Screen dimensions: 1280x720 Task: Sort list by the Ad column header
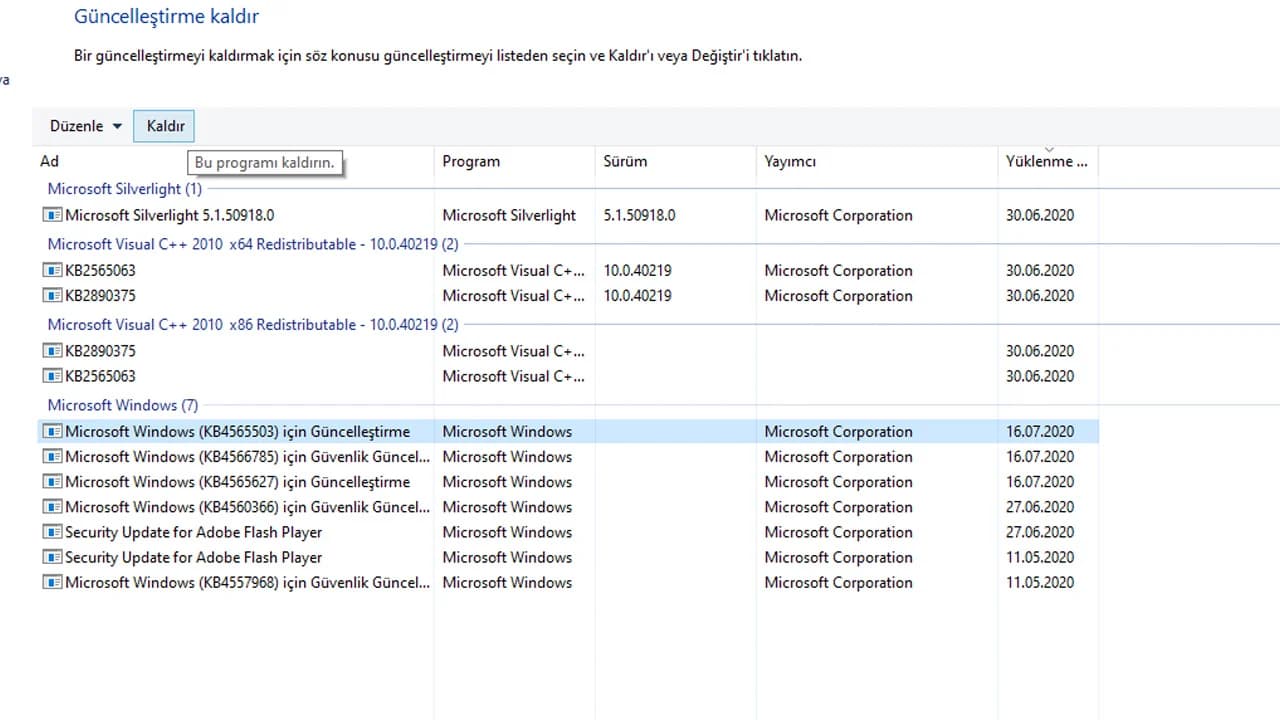50,161
